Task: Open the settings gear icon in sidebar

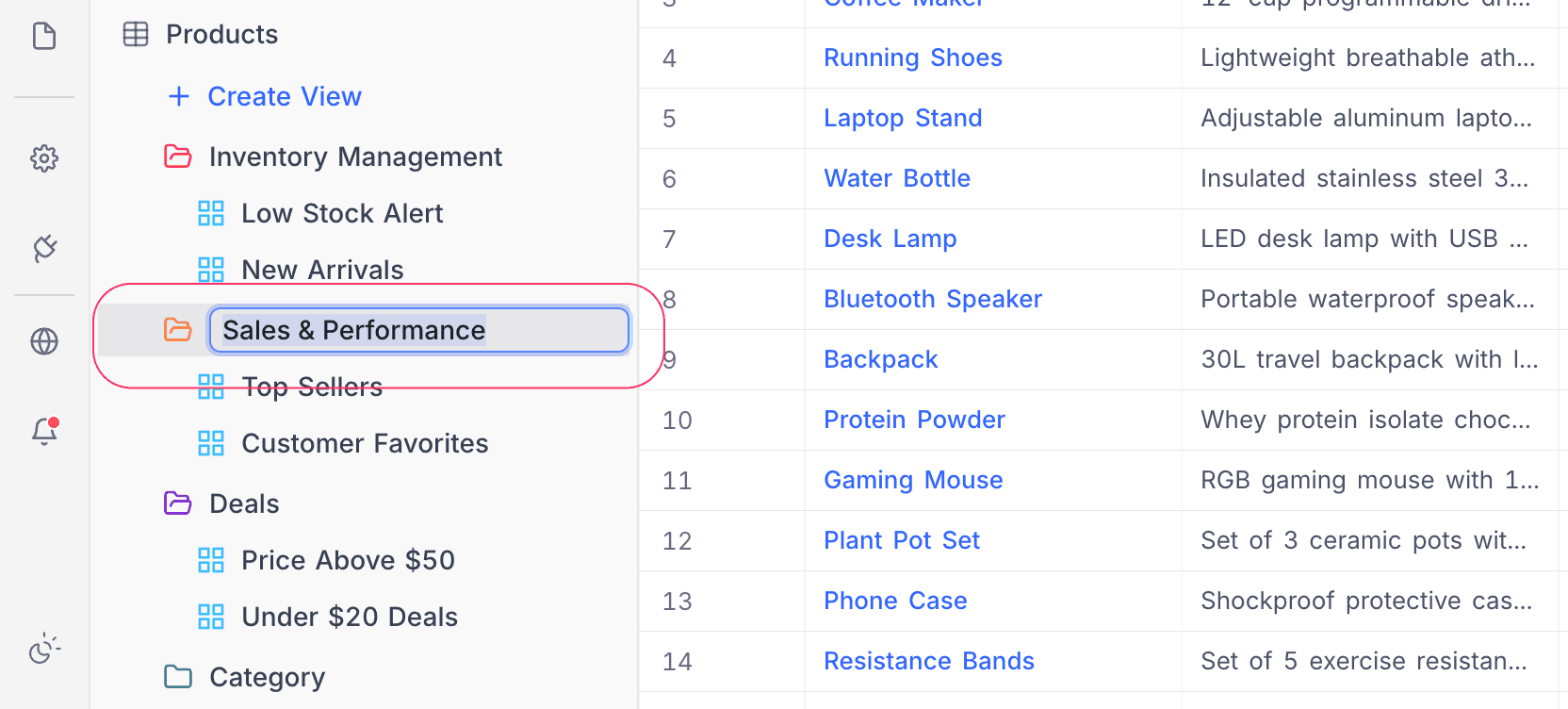Action: tap(44, 158)
